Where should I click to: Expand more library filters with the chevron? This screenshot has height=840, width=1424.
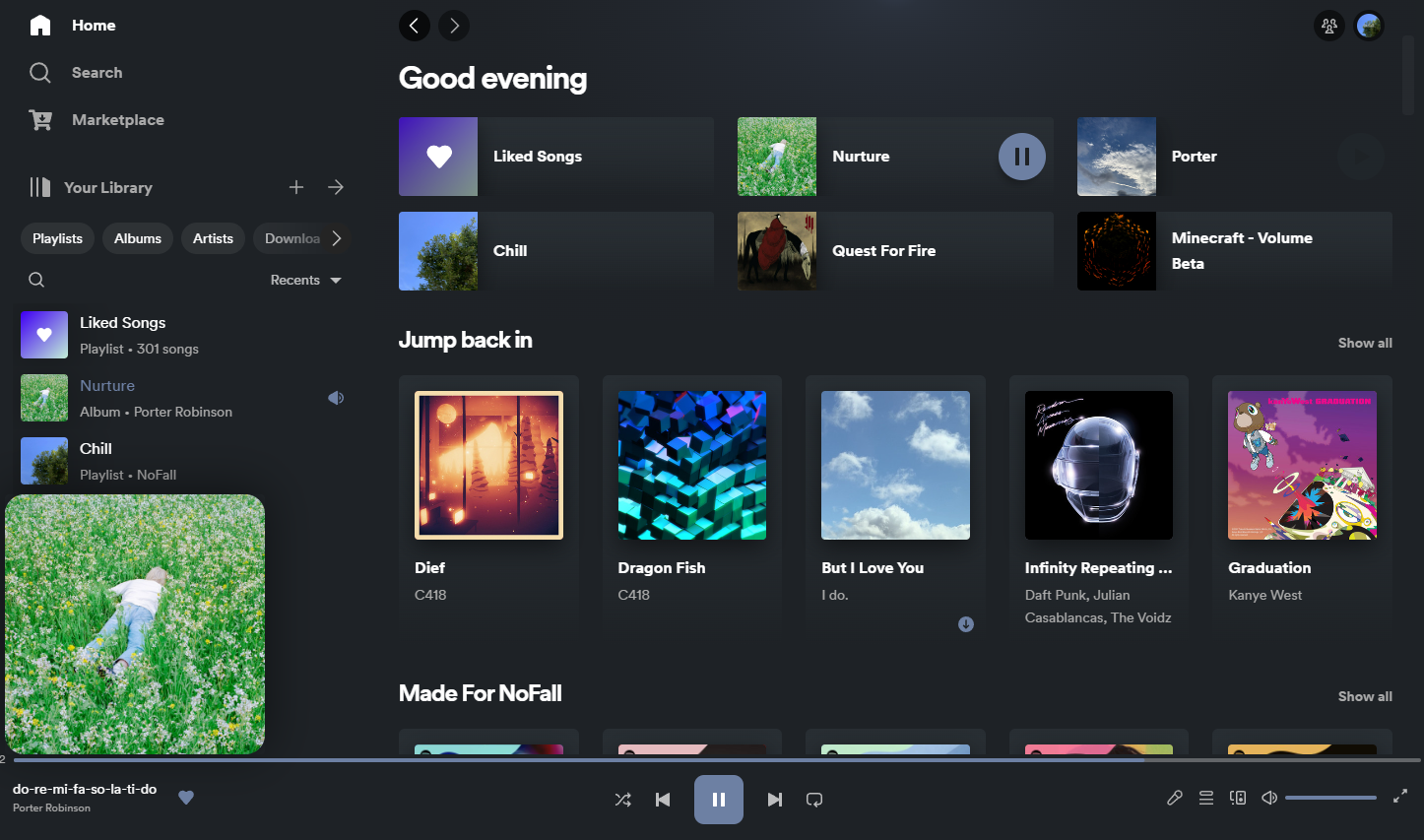[x=336, y=237]
